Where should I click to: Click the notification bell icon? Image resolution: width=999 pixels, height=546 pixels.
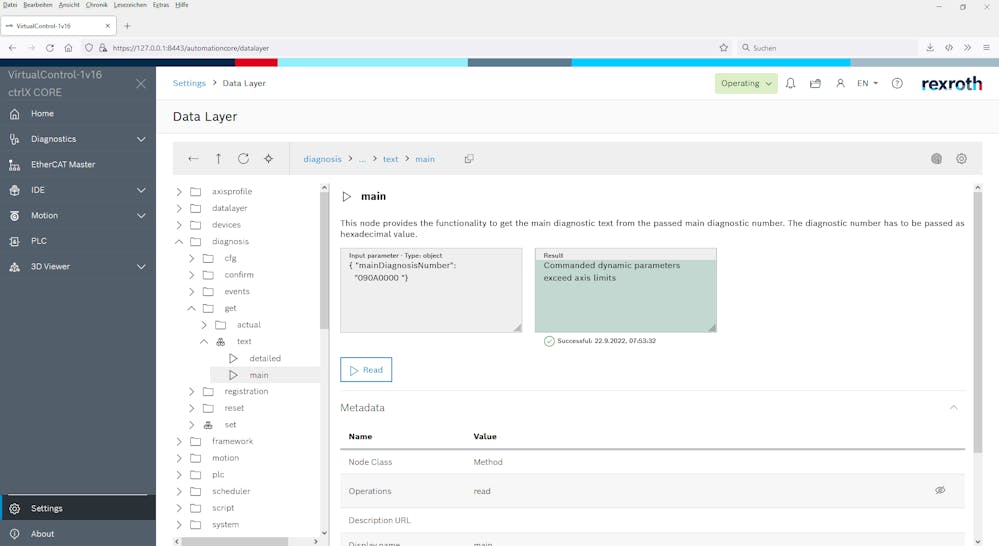point(790,84)
